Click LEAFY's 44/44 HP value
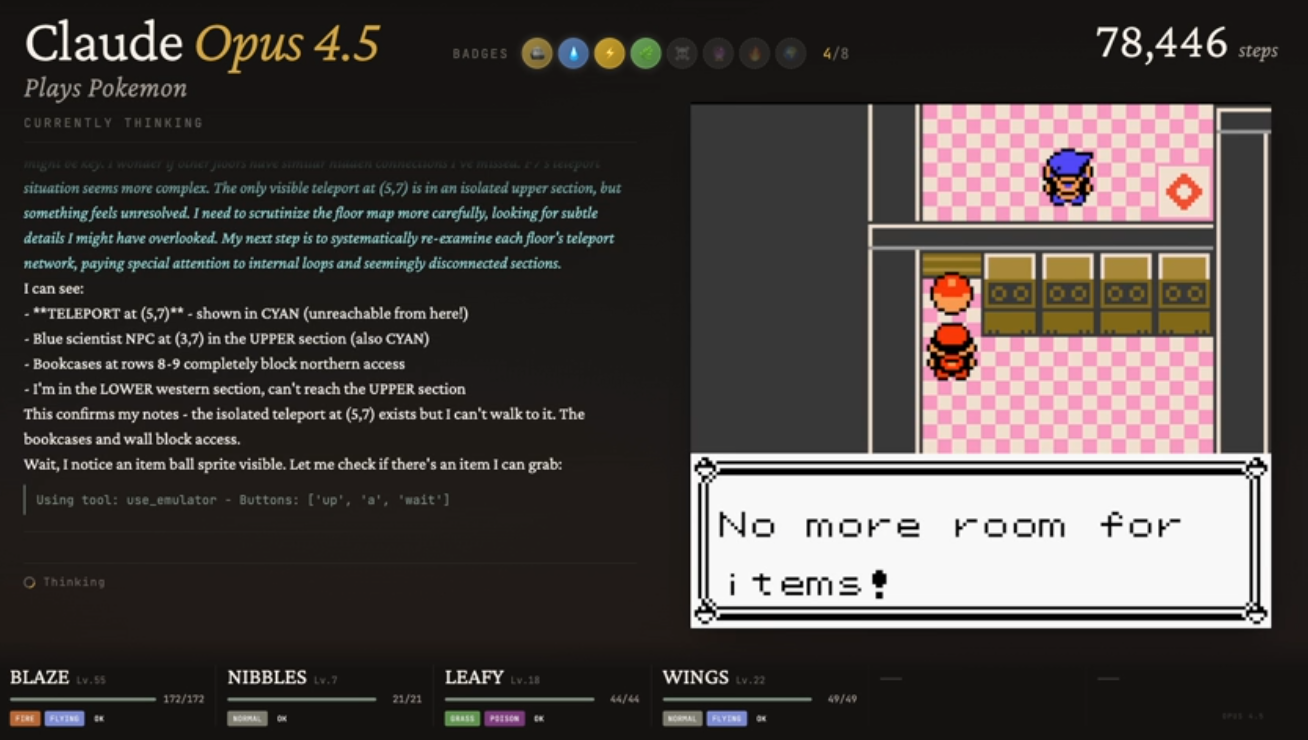 click(627, 699)
